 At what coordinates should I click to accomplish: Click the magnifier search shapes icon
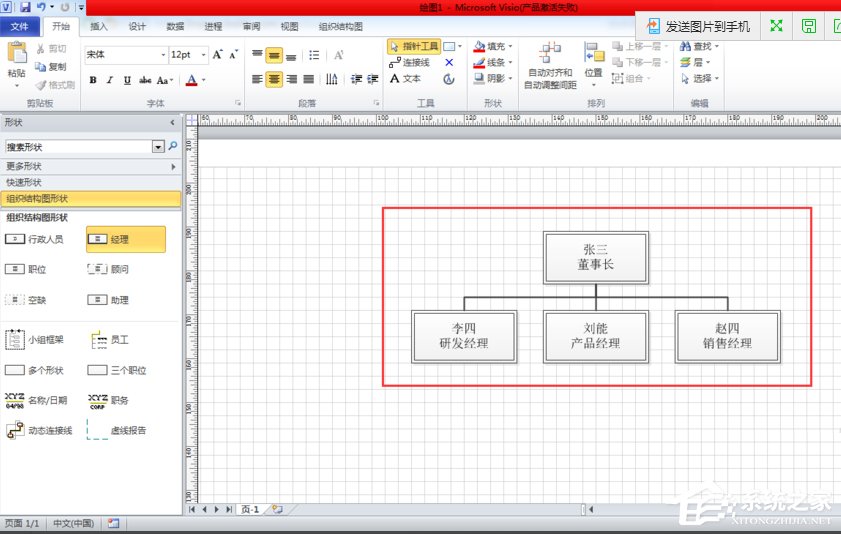[x=173, y=146]
